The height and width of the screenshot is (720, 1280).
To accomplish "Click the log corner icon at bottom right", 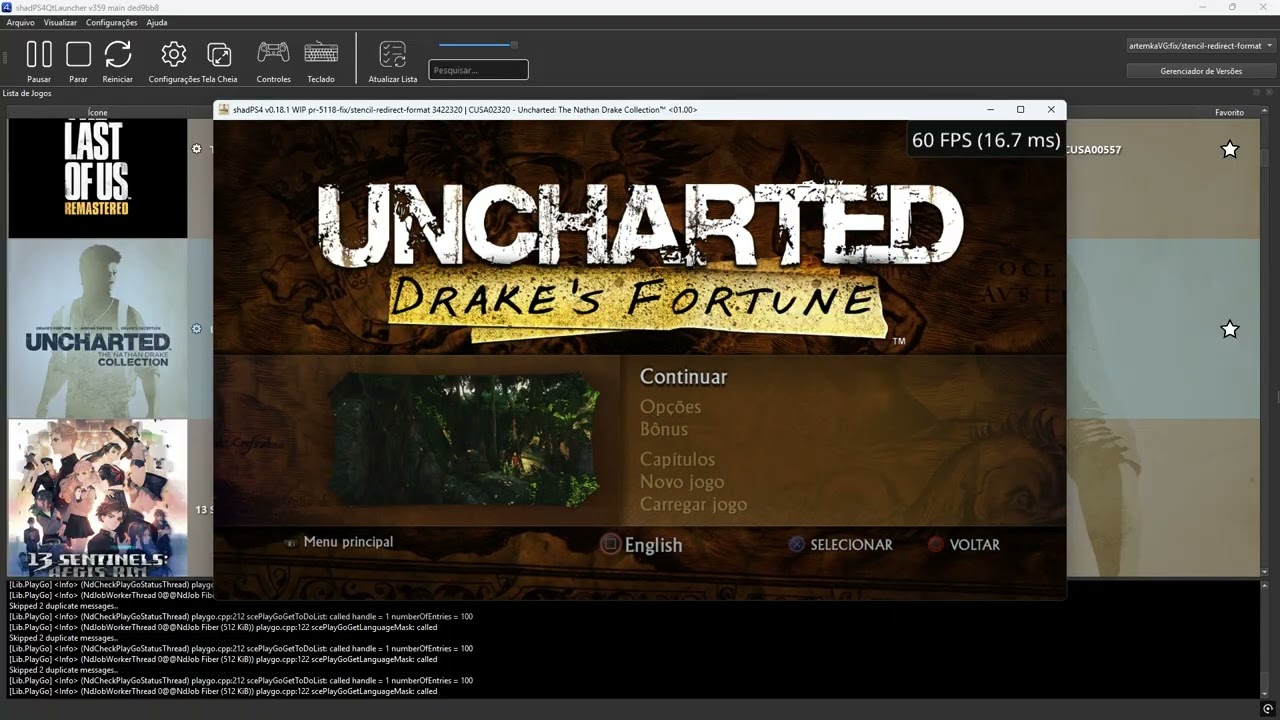I will coord(1268,709).
